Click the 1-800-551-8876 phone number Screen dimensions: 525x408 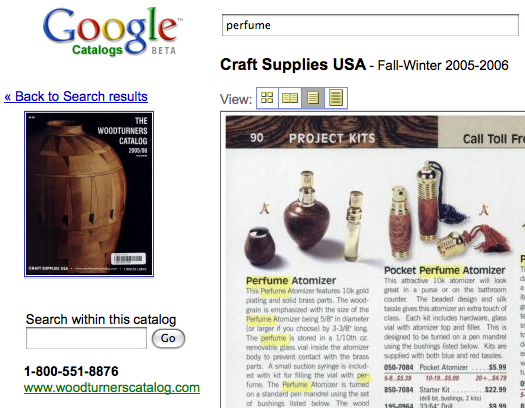pyautogui.click(x=71, y=371)
